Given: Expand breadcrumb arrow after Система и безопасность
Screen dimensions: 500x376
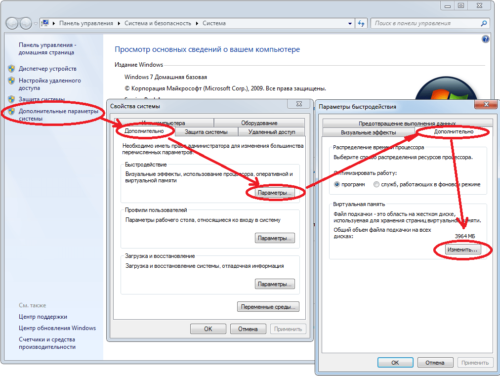Looking at the screenshot, I should 197,23.
